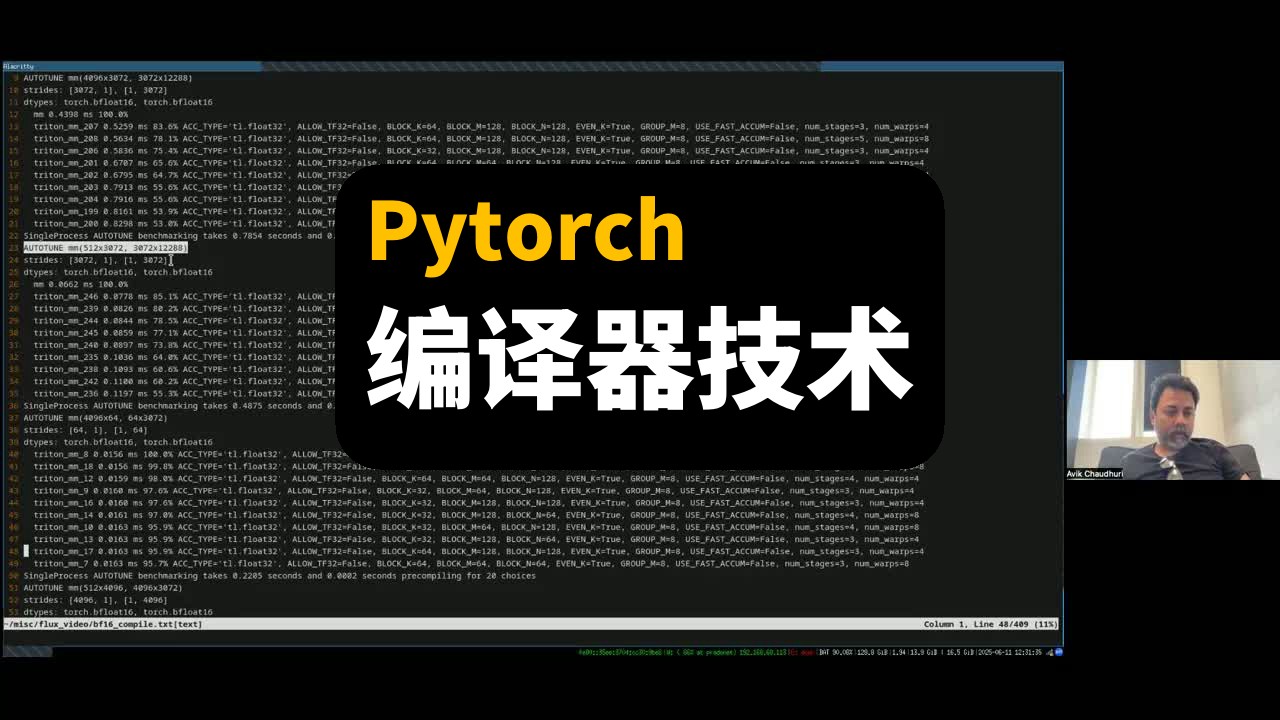1280x720 pixels.
Task: Click the 'mm 0.0662 ms 100.0%' line
Action: pyautogui.click(x=81, y=284)
